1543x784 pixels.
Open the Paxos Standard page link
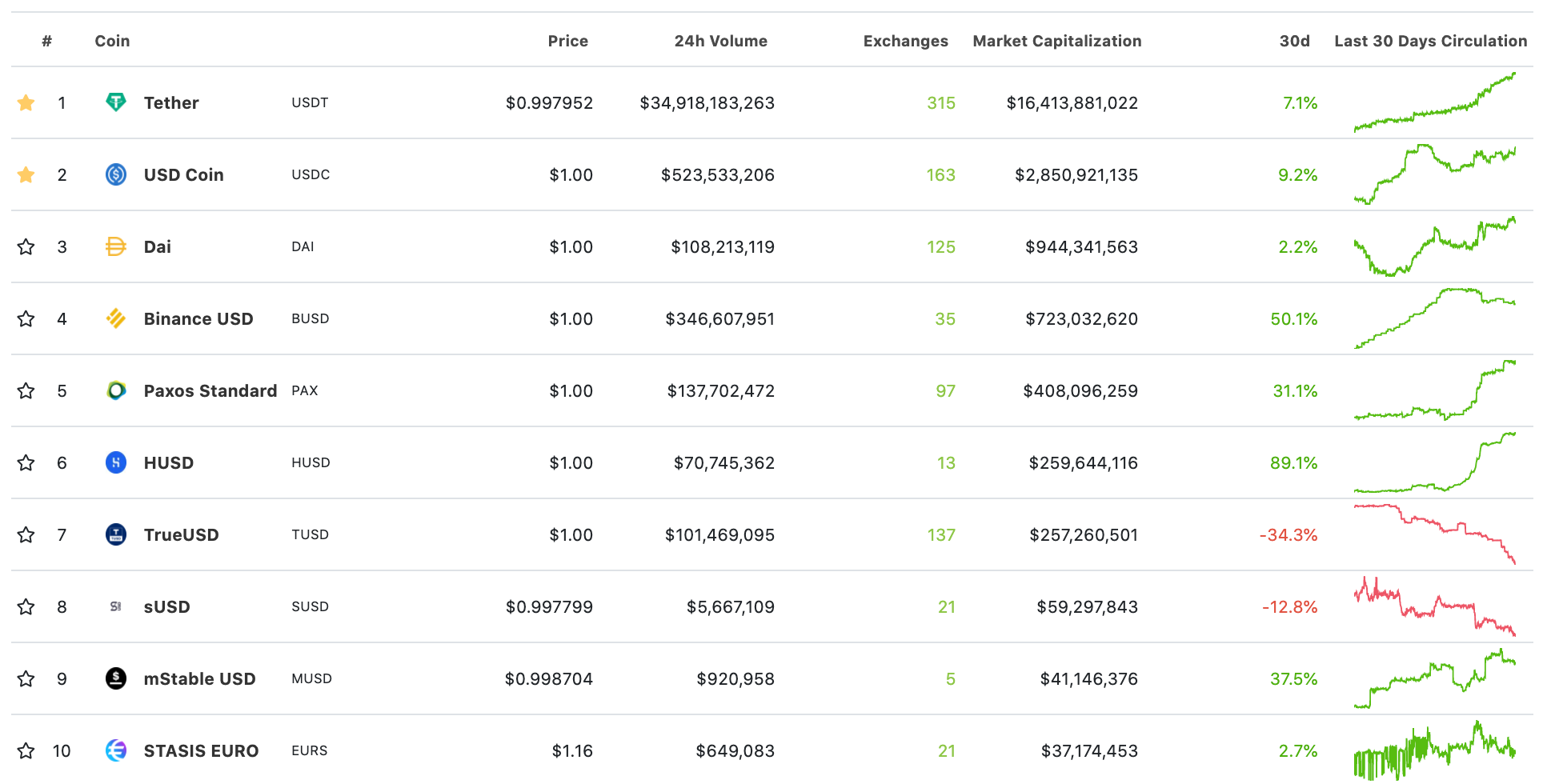click(210, 390)
